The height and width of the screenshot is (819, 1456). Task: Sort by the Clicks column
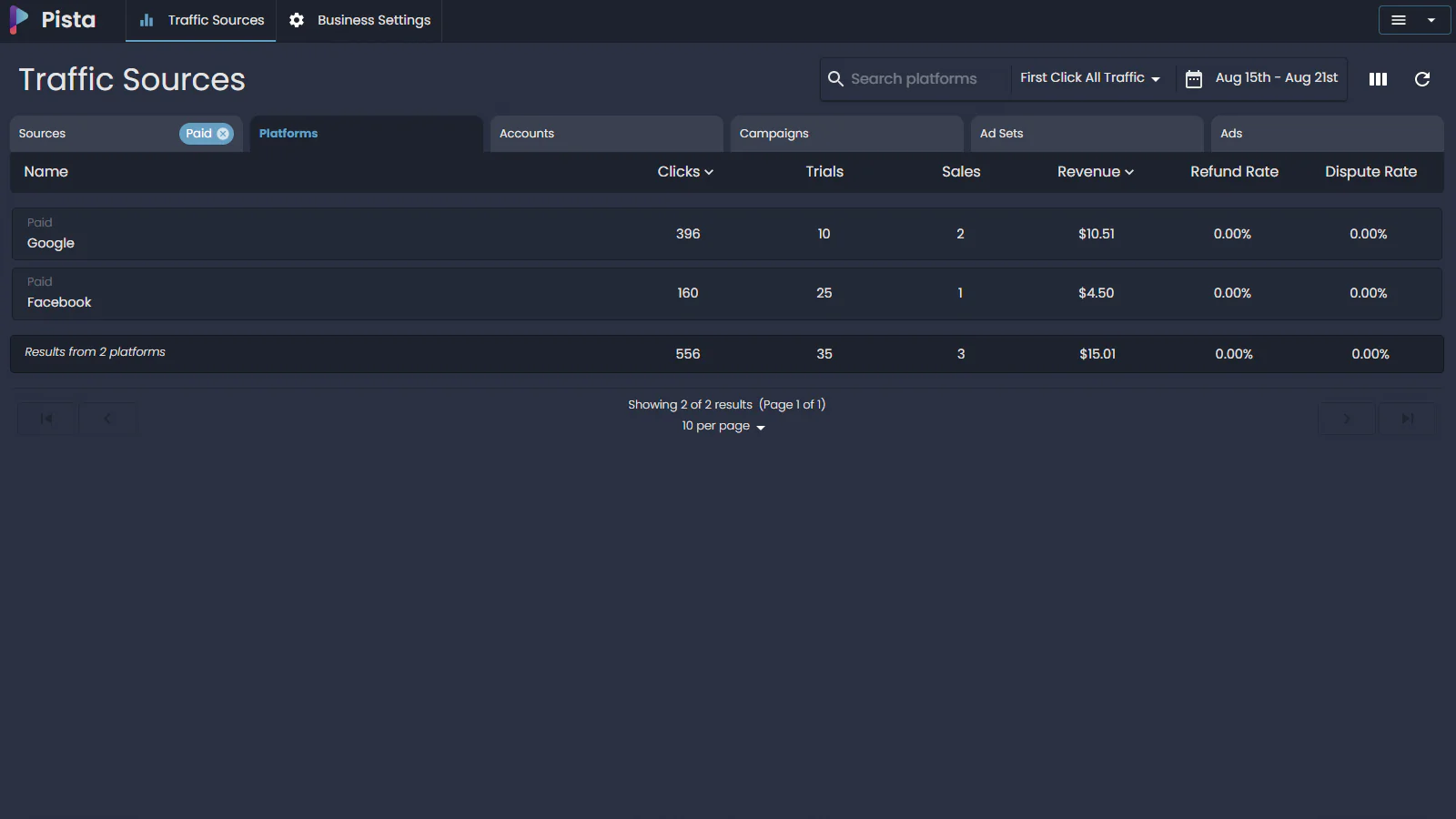point(684,172)
